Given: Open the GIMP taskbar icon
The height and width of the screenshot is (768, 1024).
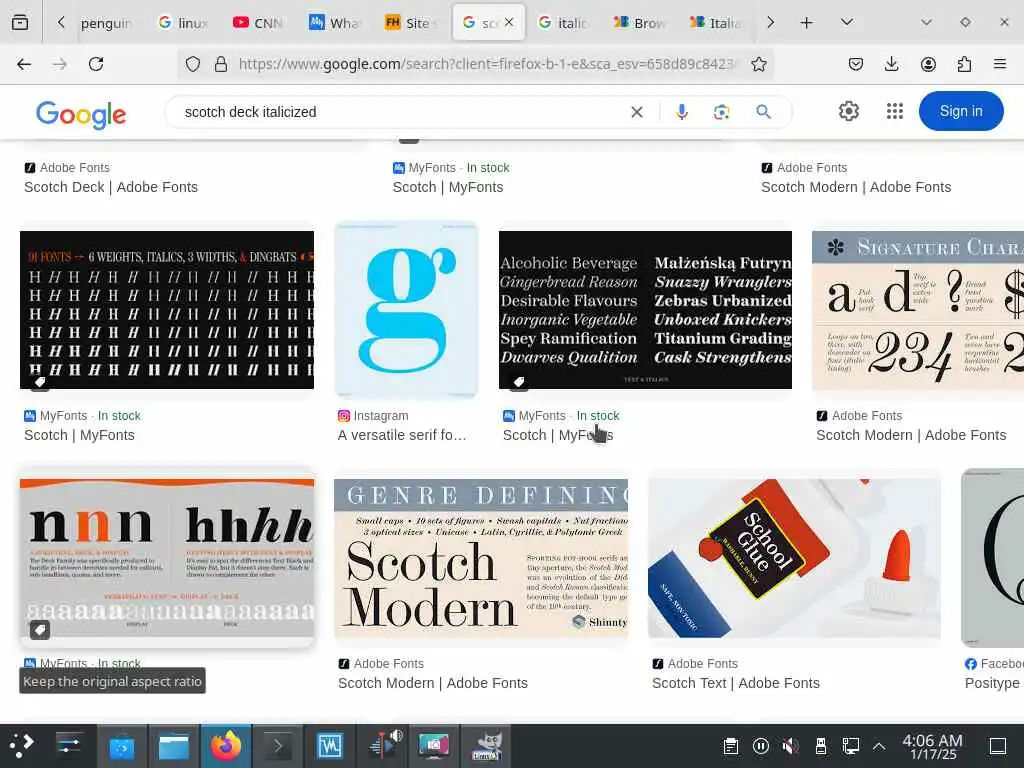Looking at the screenshot, I should coord(487,745).
